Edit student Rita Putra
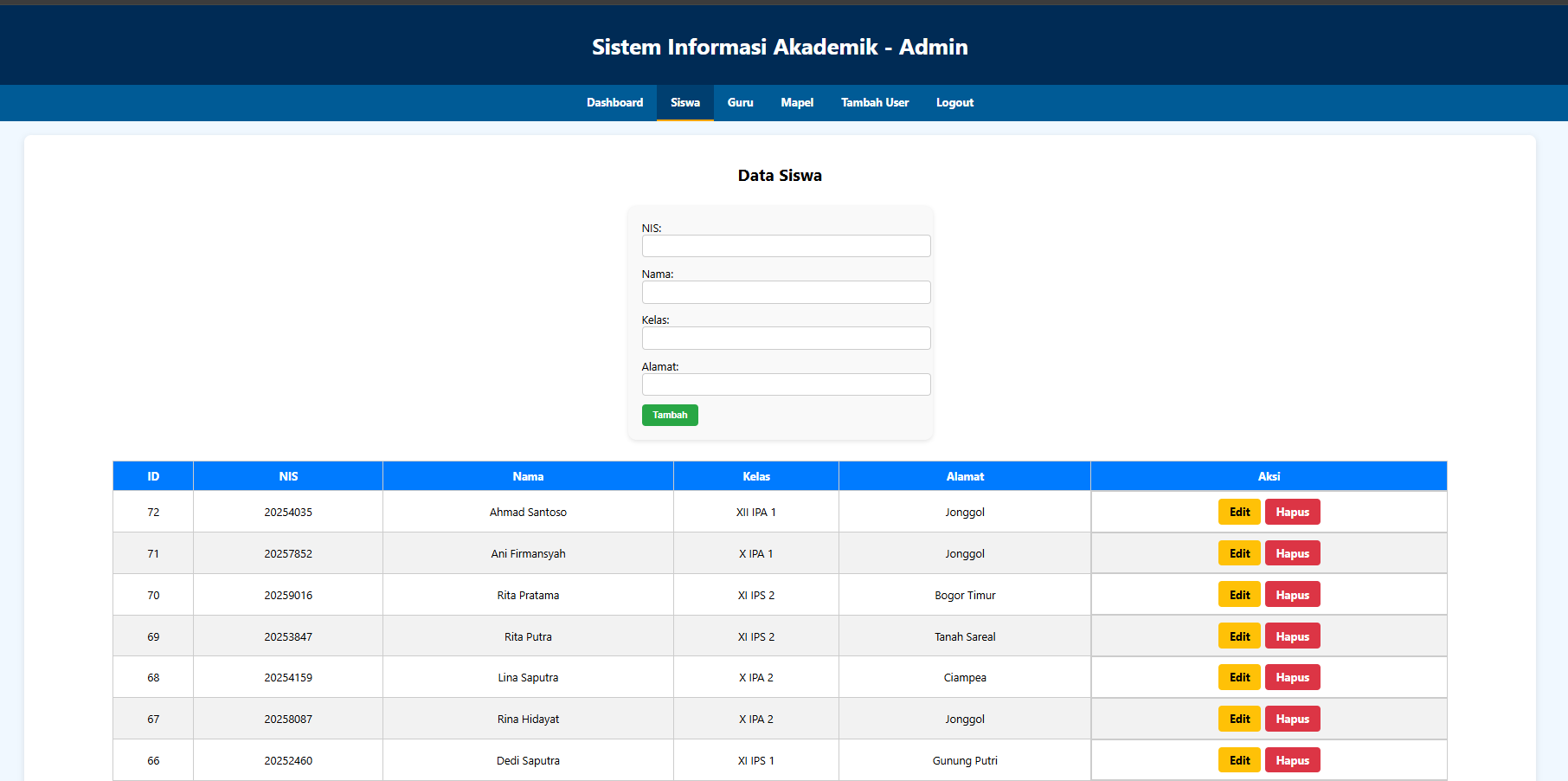Viewport: 1568px width, 781px height. pos(1239,636)
